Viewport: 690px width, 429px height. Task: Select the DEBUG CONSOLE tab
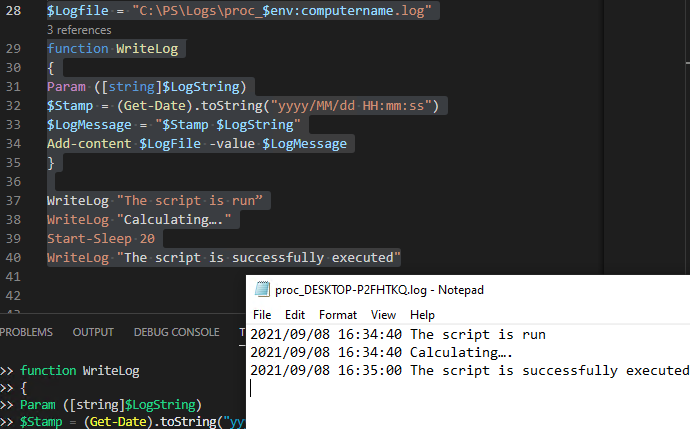coord(176,332)
